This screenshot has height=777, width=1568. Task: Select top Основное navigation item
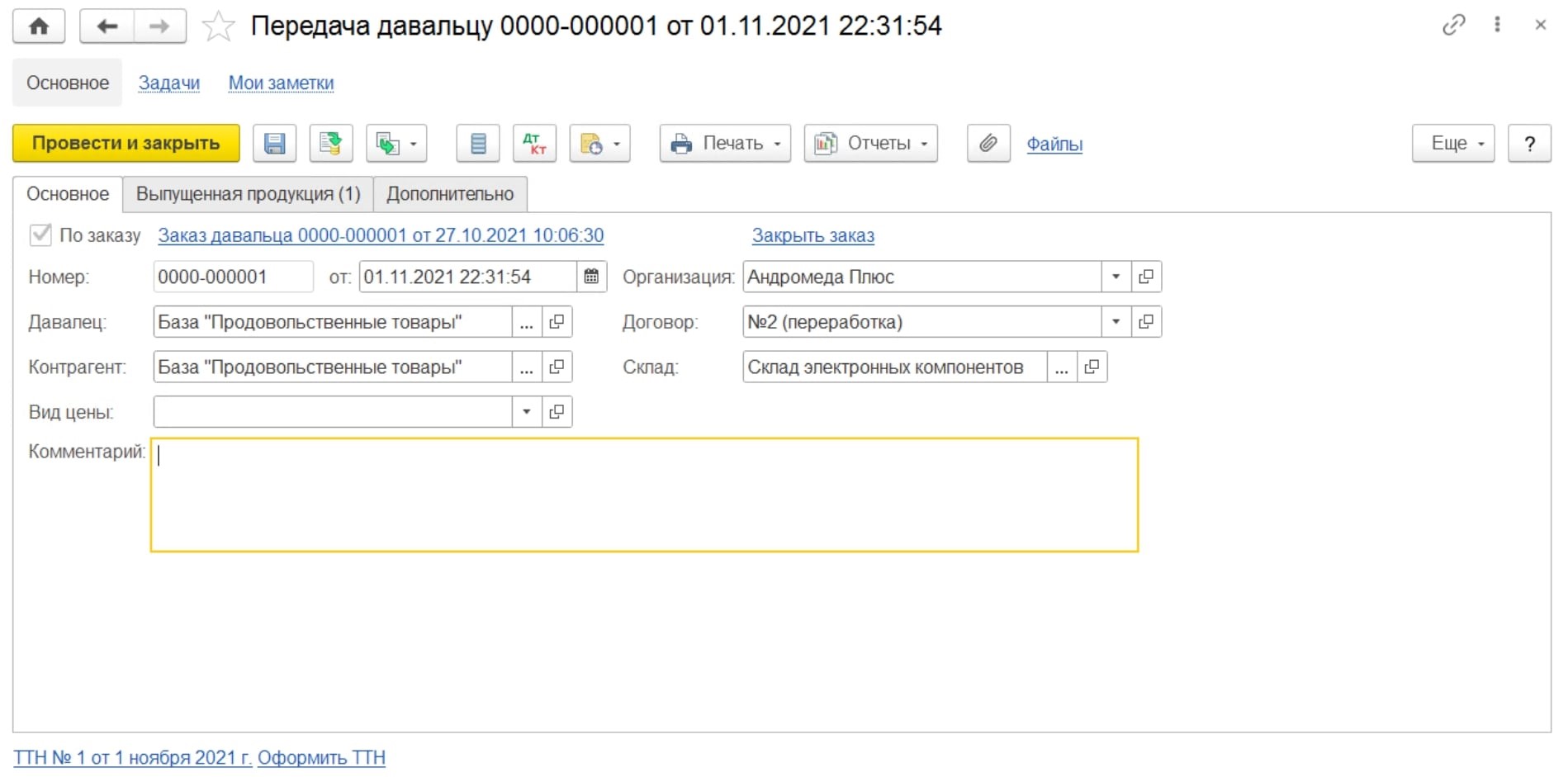(x=68, y=83)
